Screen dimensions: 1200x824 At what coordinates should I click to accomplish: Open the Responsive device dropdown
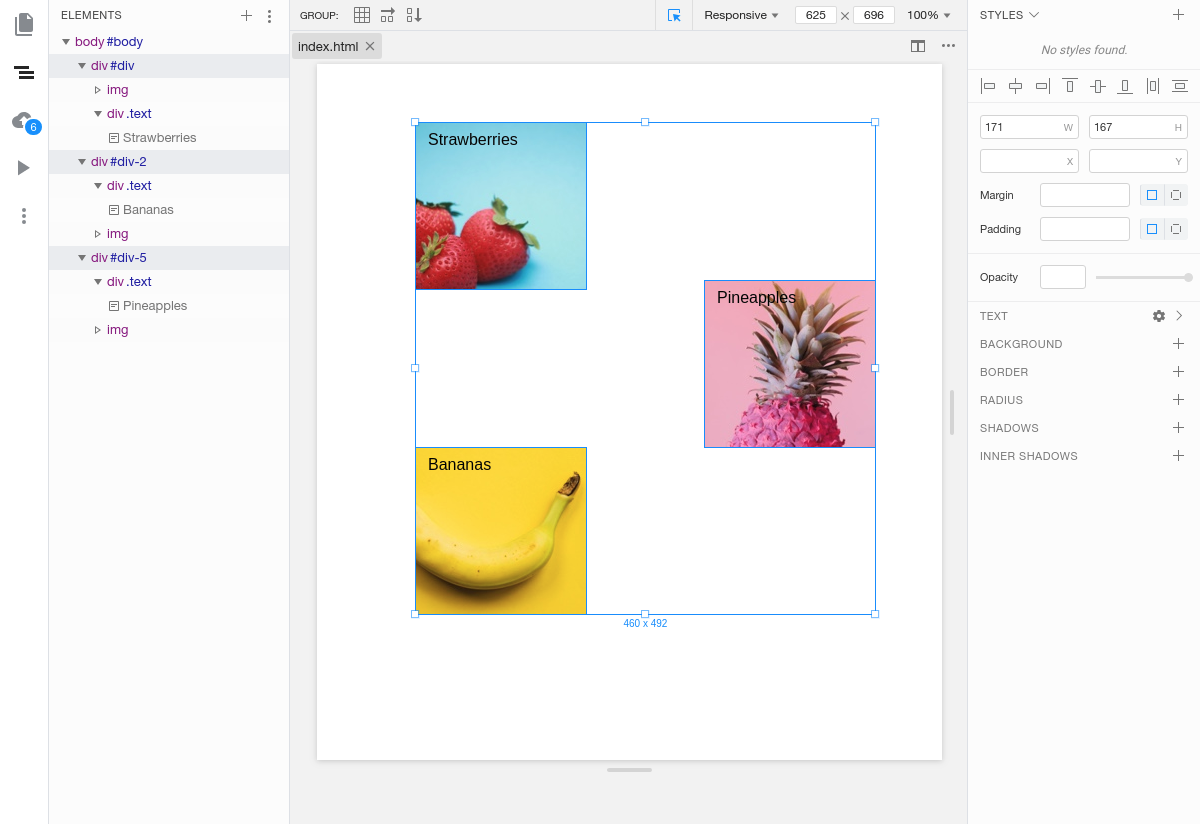(x=741, y=15)
